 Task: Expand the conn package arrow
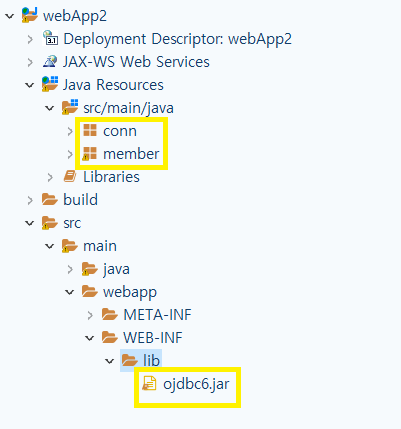click(70, 131)
